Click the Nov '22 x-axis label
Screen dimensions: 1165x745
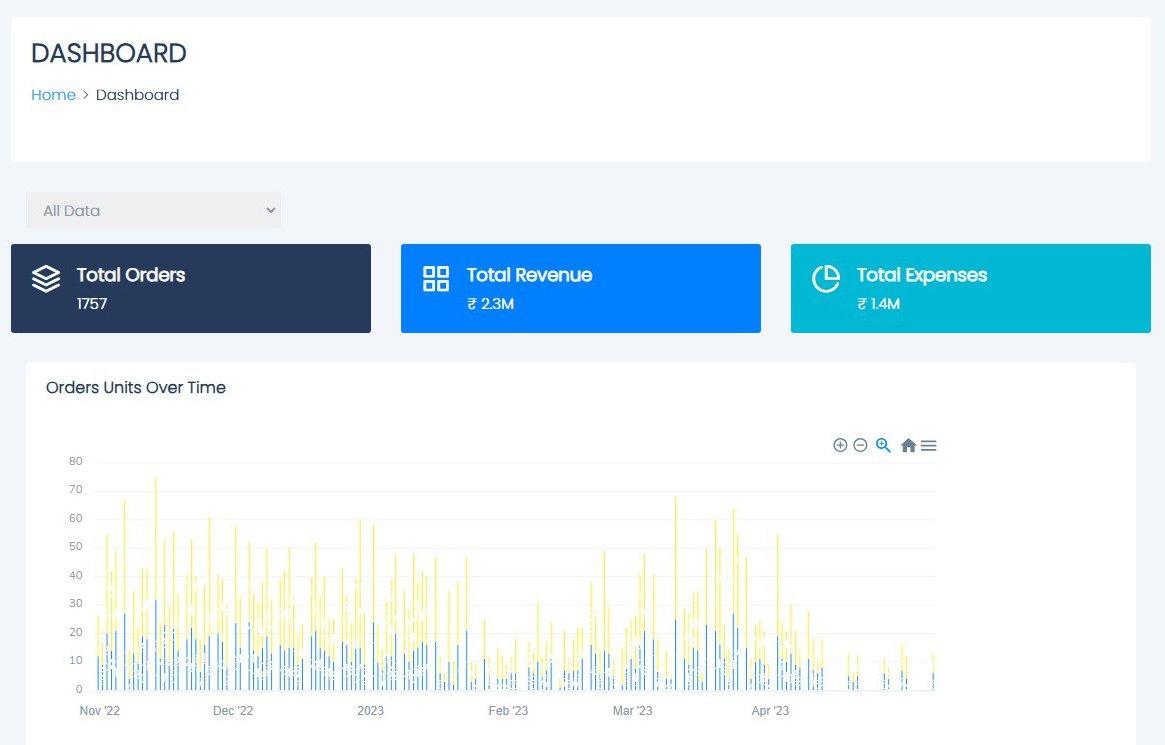100,711
